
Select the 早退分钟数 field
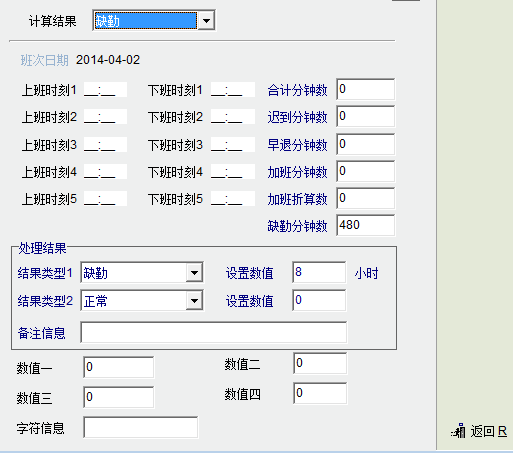coord(366,144)
